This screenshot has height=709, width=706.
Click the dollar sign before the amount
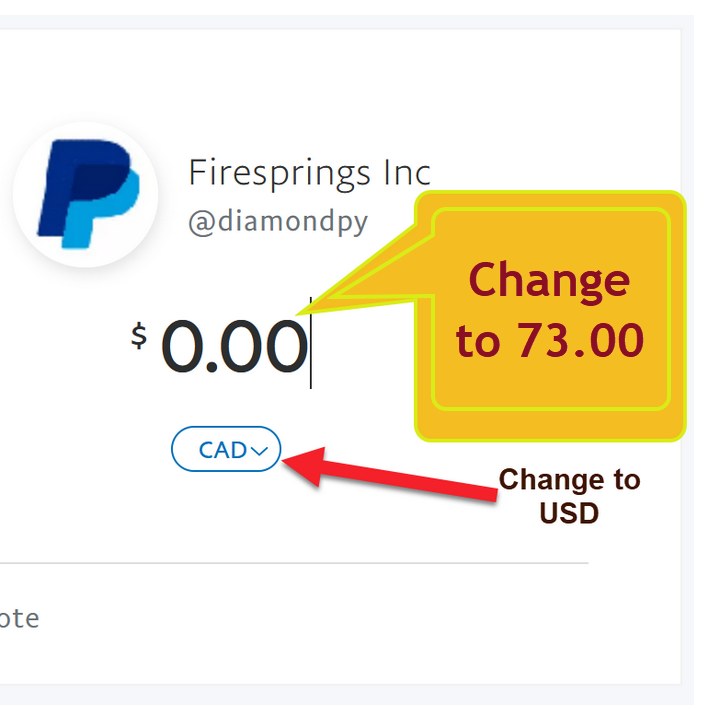tap(139, 336)
